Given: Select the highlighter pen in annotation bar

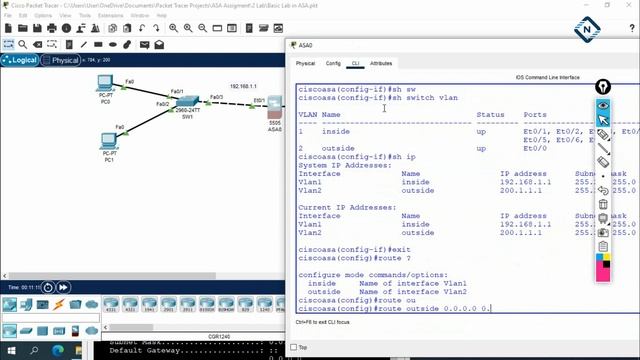Looking at the screenshot, I should (x=603, y=135).
